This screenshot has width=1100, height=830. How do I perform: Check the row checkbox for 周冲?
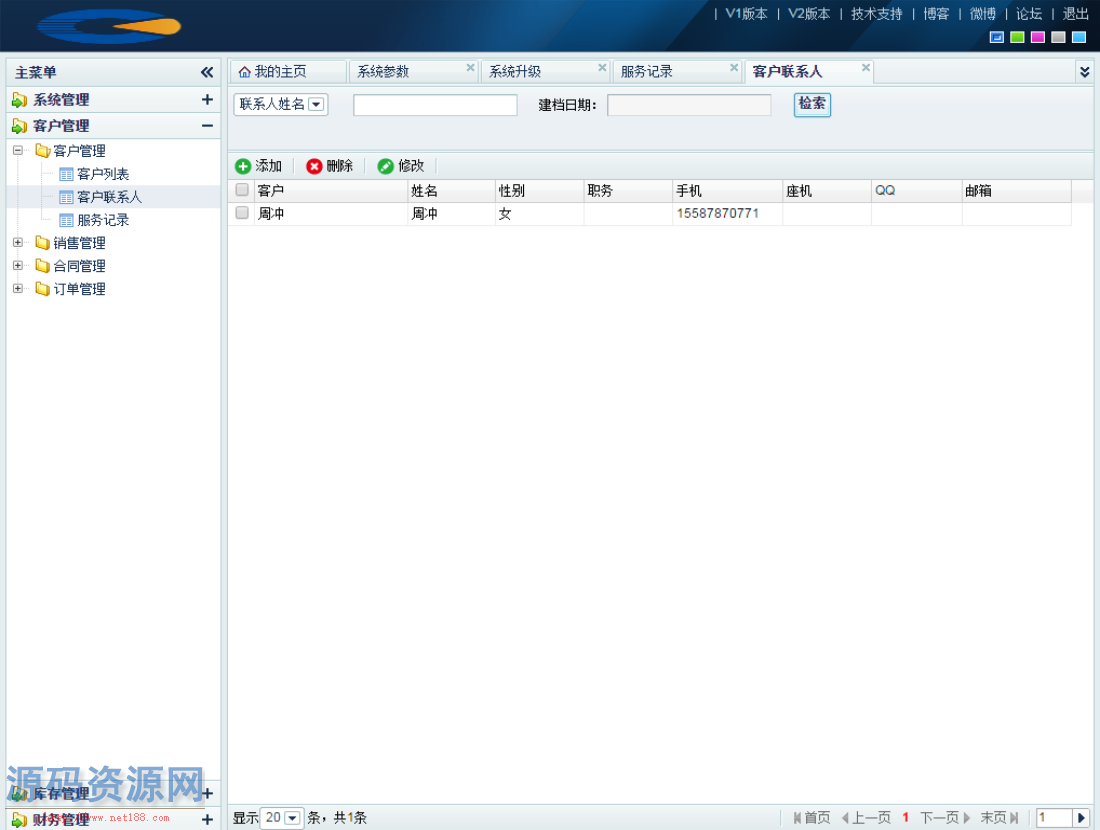(240, 213)
